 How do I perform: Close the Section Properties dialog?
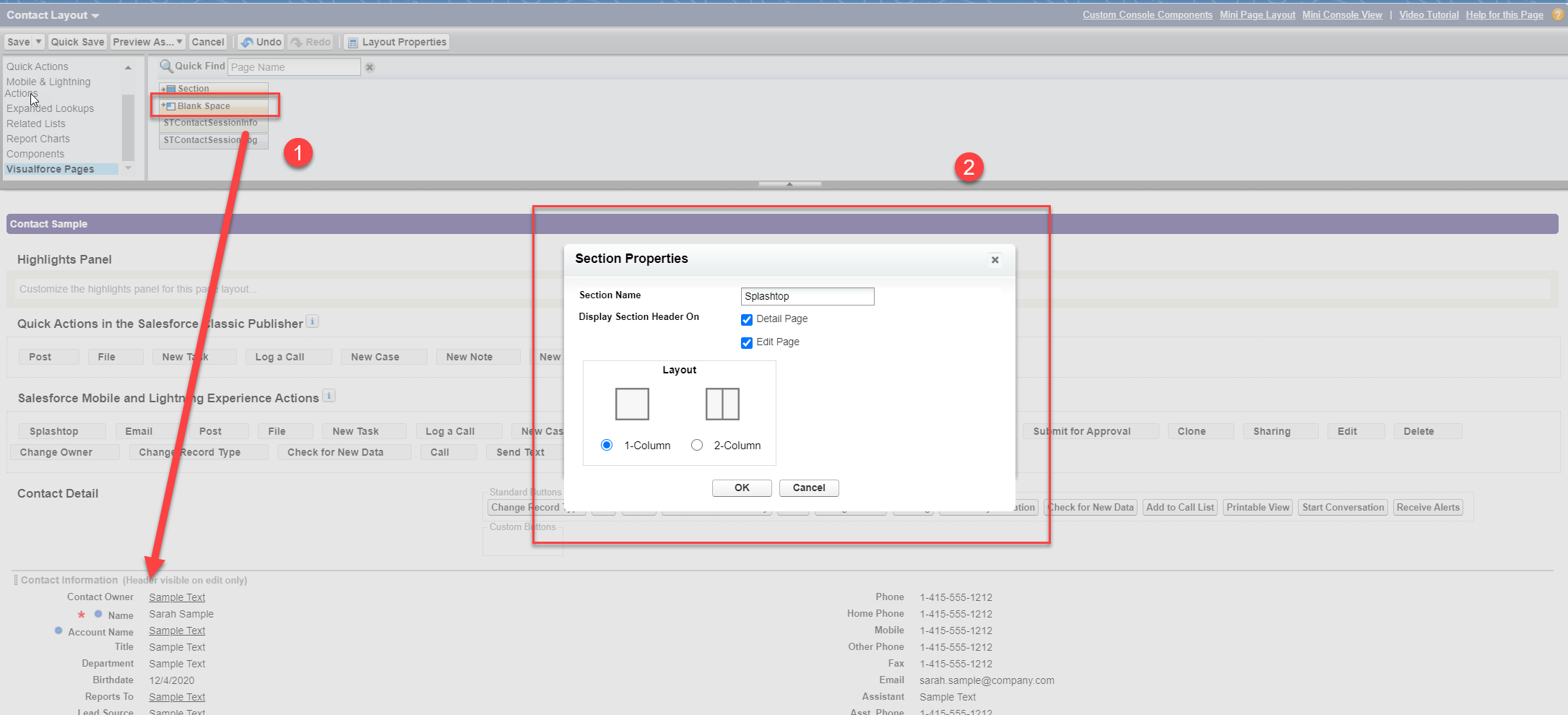tap(995, 260)
